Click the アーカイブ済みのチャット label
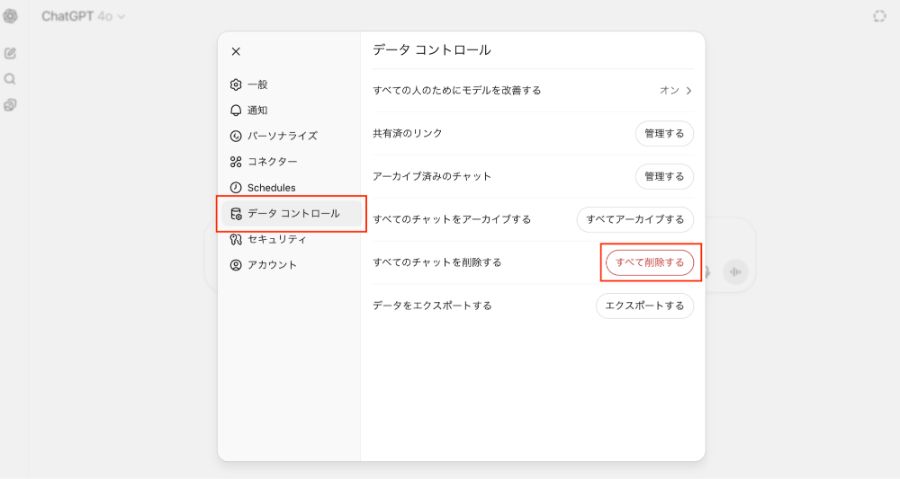The height and width of the screenshot is (479, 900). [432, 177]
